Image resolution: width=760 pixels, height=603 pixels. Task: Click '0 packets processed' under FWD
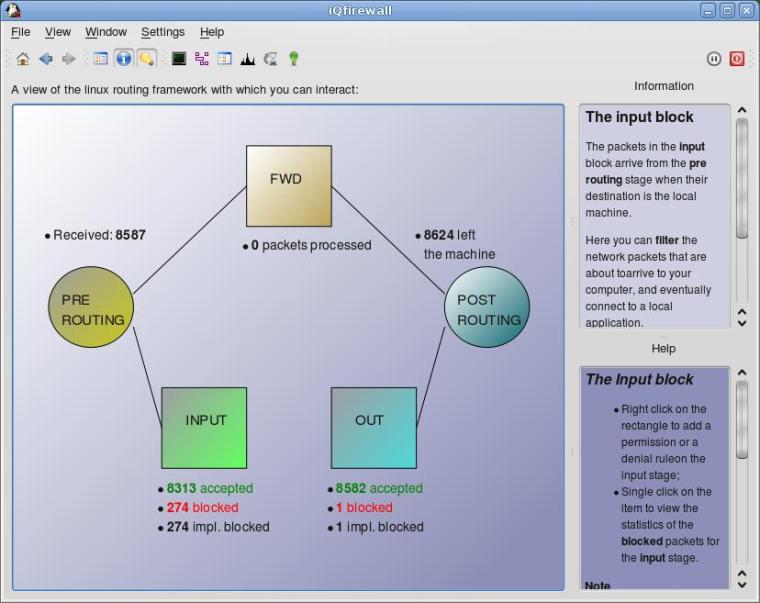(x=311, y=245)
